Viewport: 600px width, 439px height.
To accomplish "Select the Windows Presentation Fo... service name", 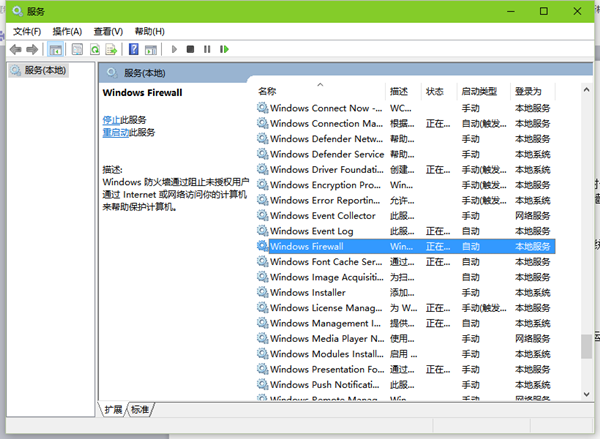I will [327, 369].
